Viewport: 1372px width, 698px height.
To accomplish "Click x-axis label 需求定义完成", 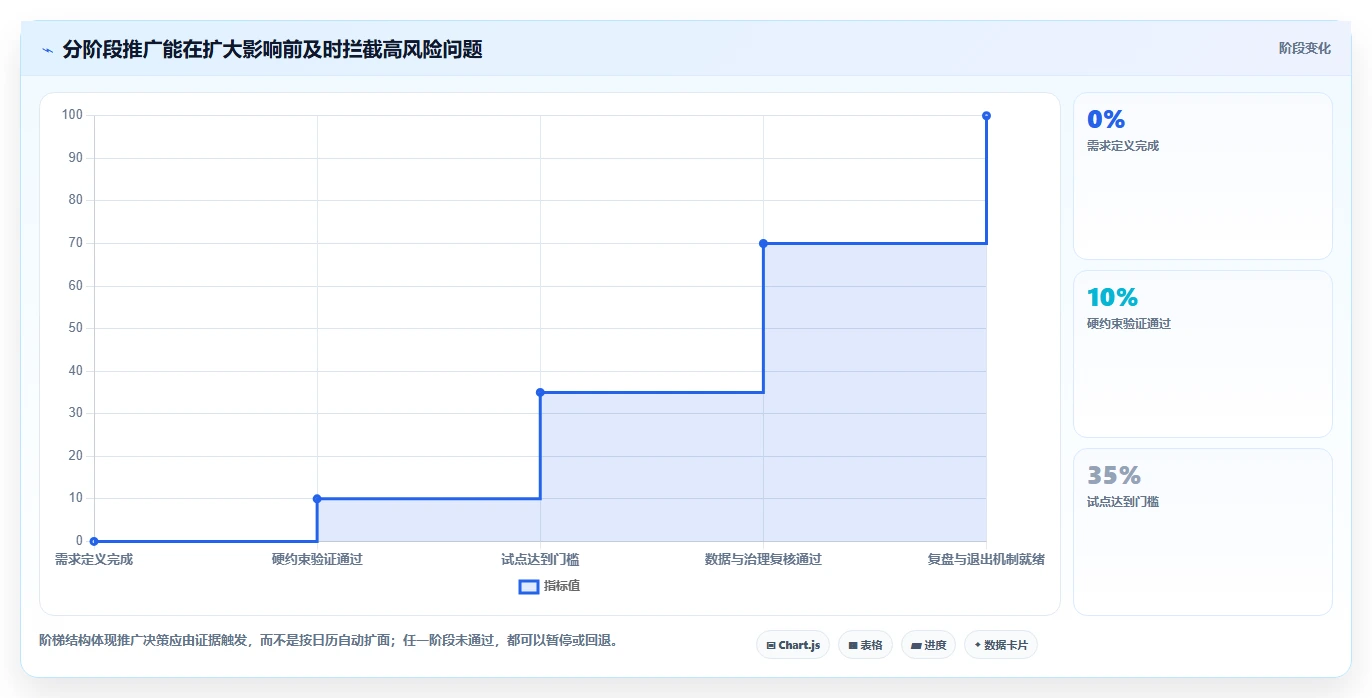I will pyautogui.click(x=94, y=560).
